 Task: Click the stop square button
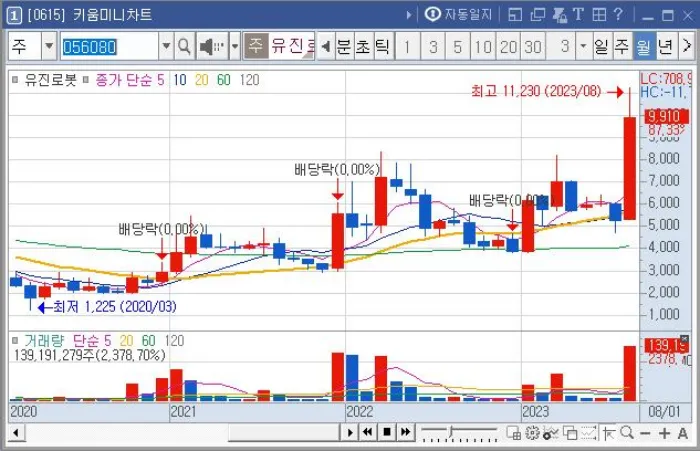[387, 432]
